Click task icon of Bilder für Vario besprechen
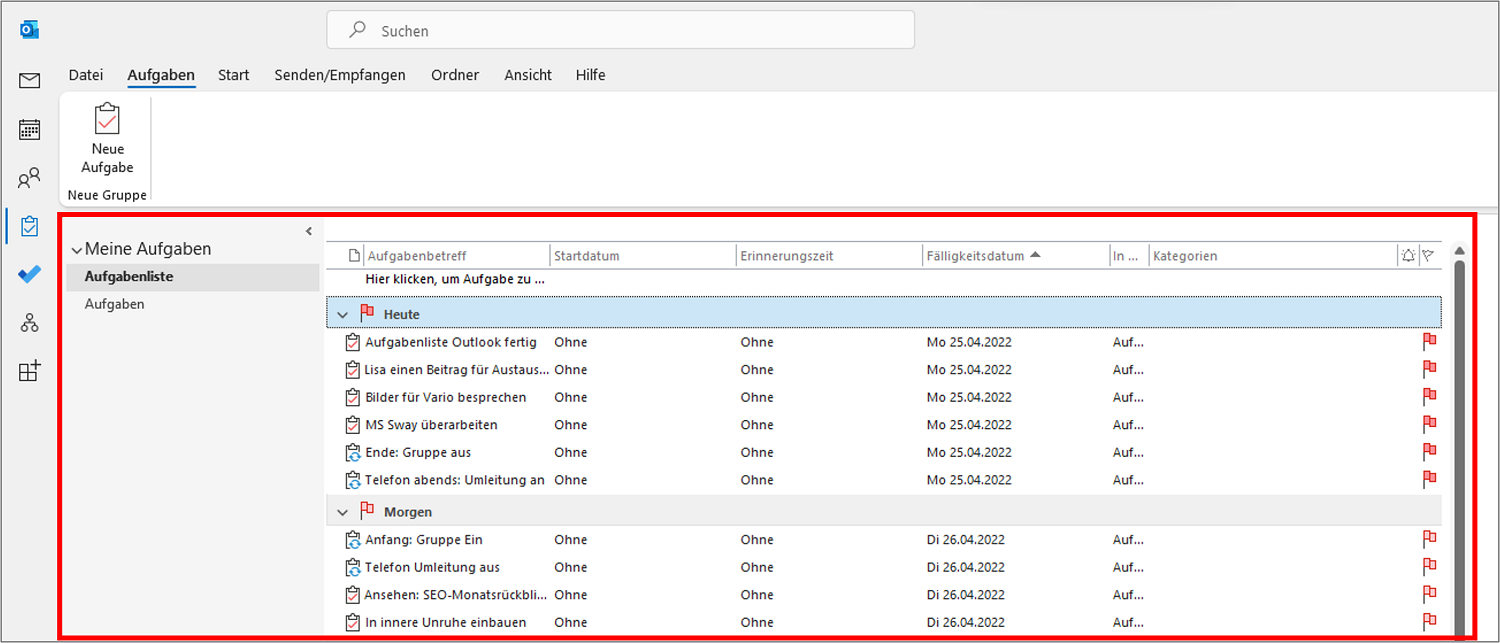This screenshot has width=1500, height=643. click(352, 397)
